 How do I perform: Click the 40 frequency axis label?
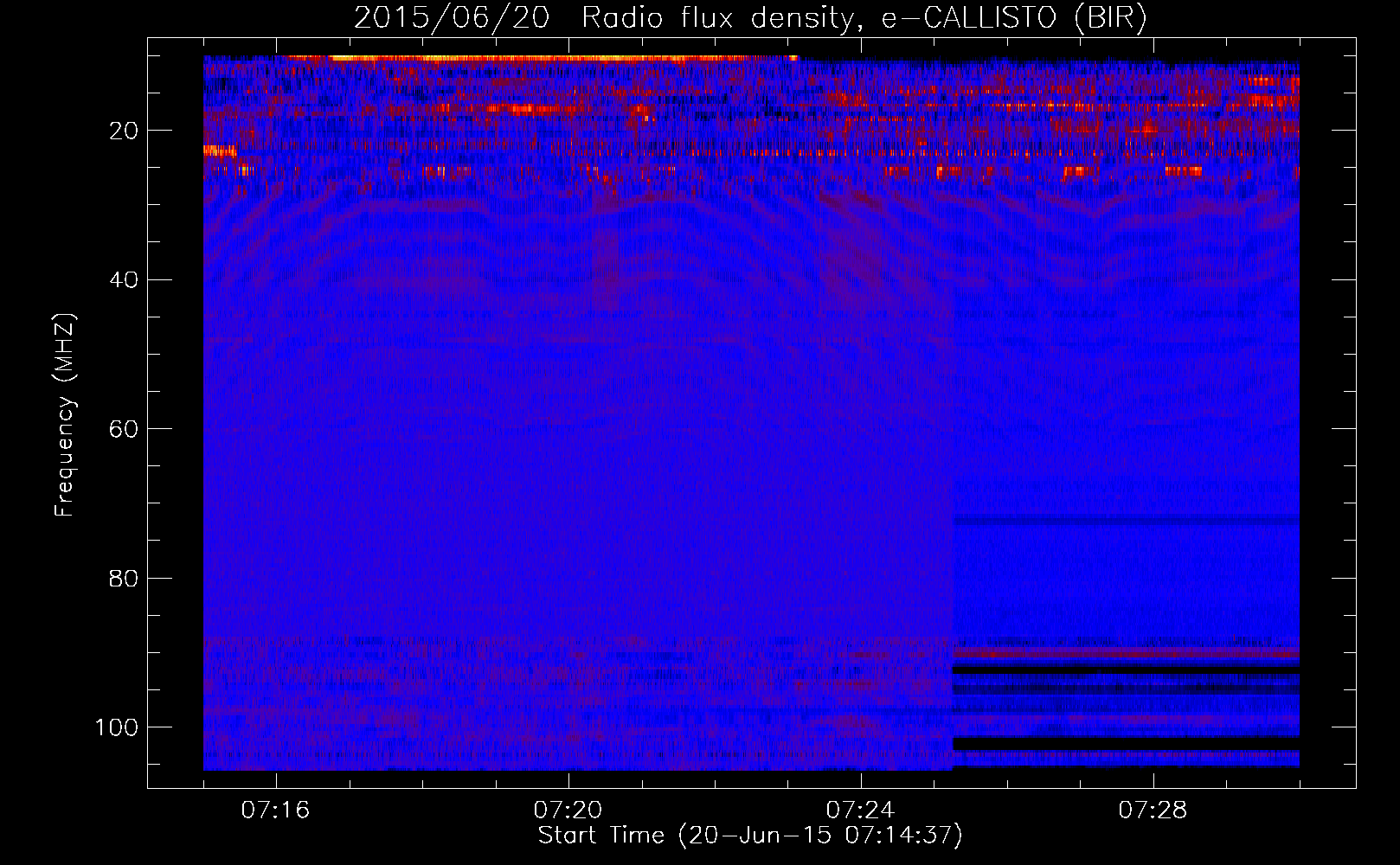coord(124,280)
